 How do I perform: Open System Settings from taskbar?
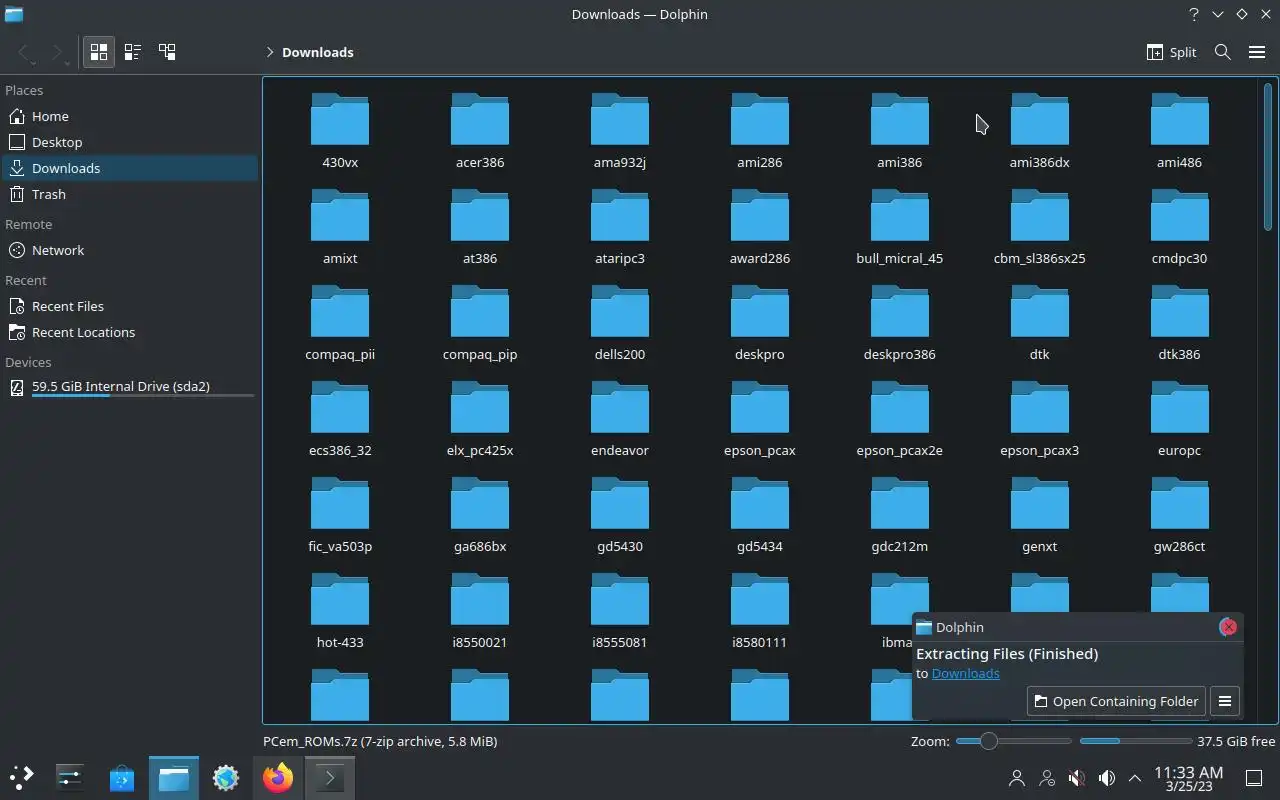(x=70, y=777)
